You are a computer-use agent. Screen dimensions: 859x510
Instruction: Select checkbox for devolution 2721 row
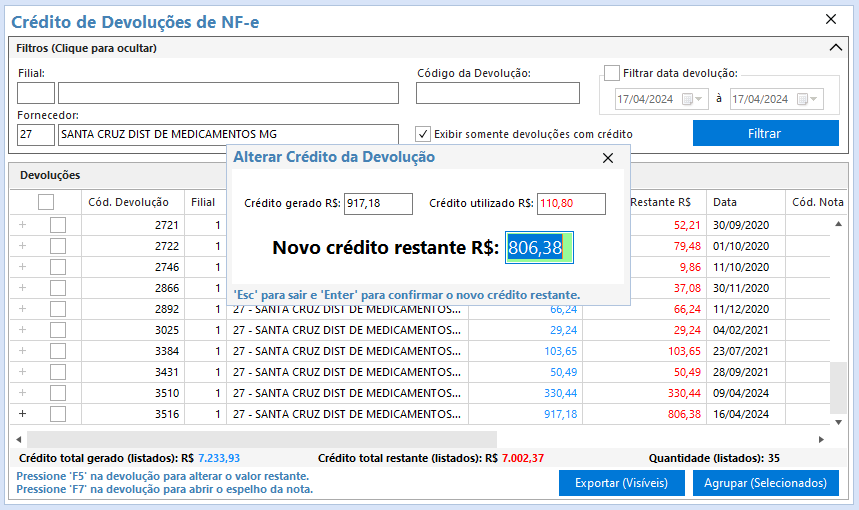(58, 225)
